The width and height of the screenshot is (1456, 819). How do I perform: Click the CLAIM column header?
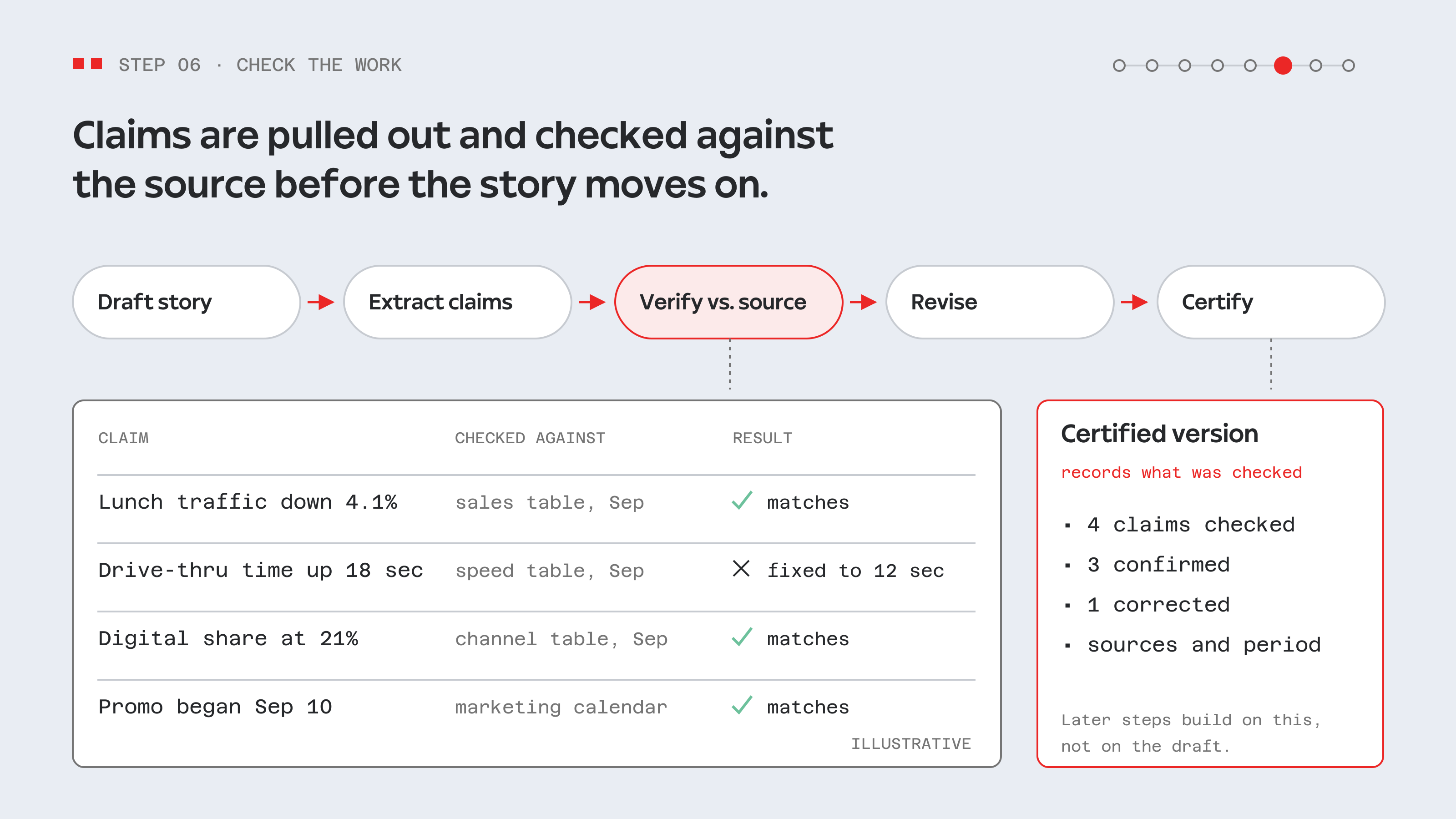pyautogui.click(x=123, y=438)
